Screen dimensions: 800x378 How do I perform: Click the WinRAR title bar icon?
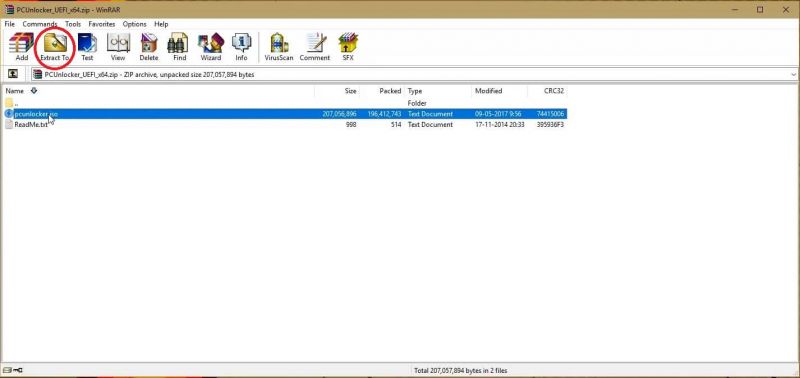point(9,10)
